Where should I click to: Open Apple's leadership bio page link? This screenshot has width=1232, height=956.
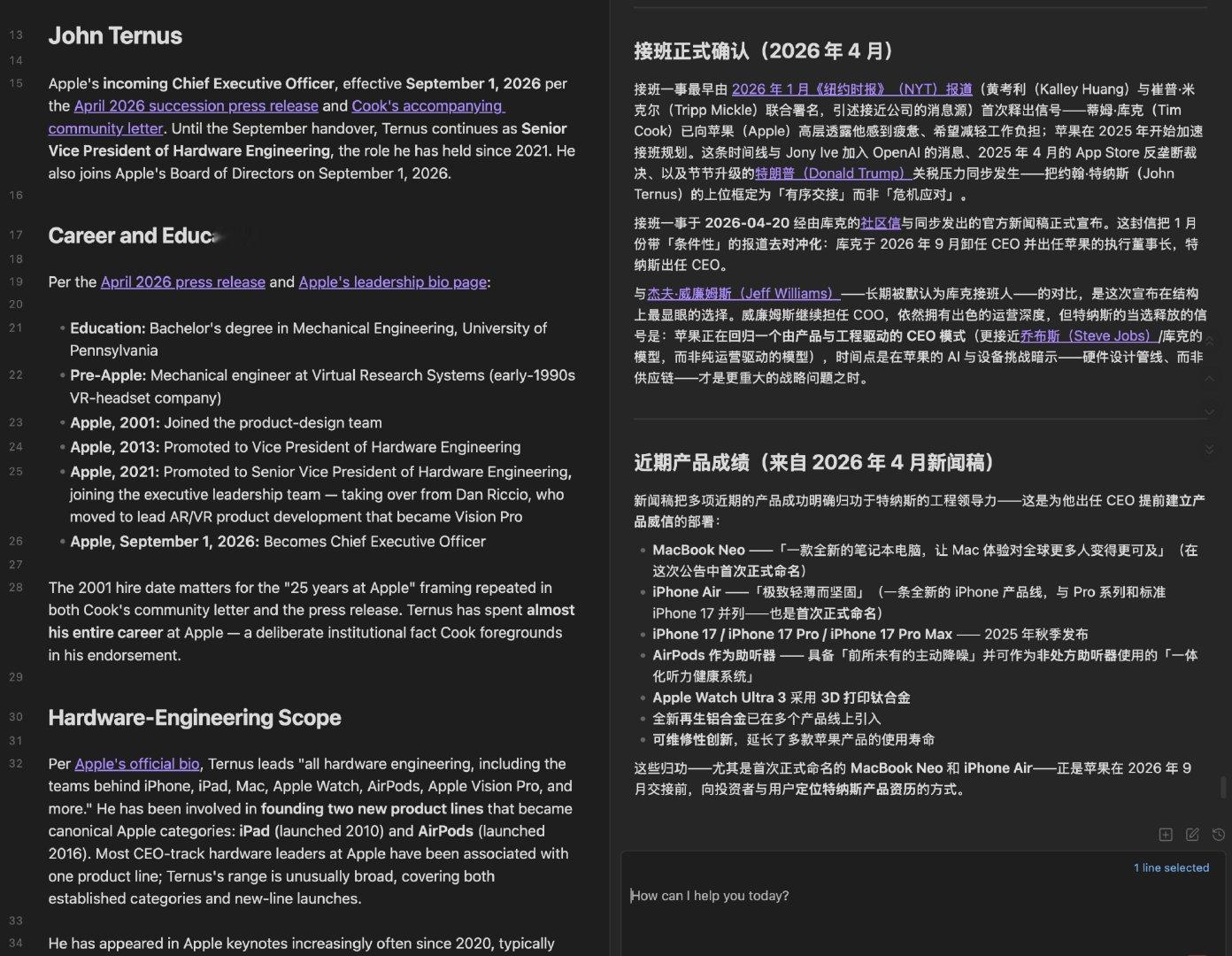tap(392, 281)
